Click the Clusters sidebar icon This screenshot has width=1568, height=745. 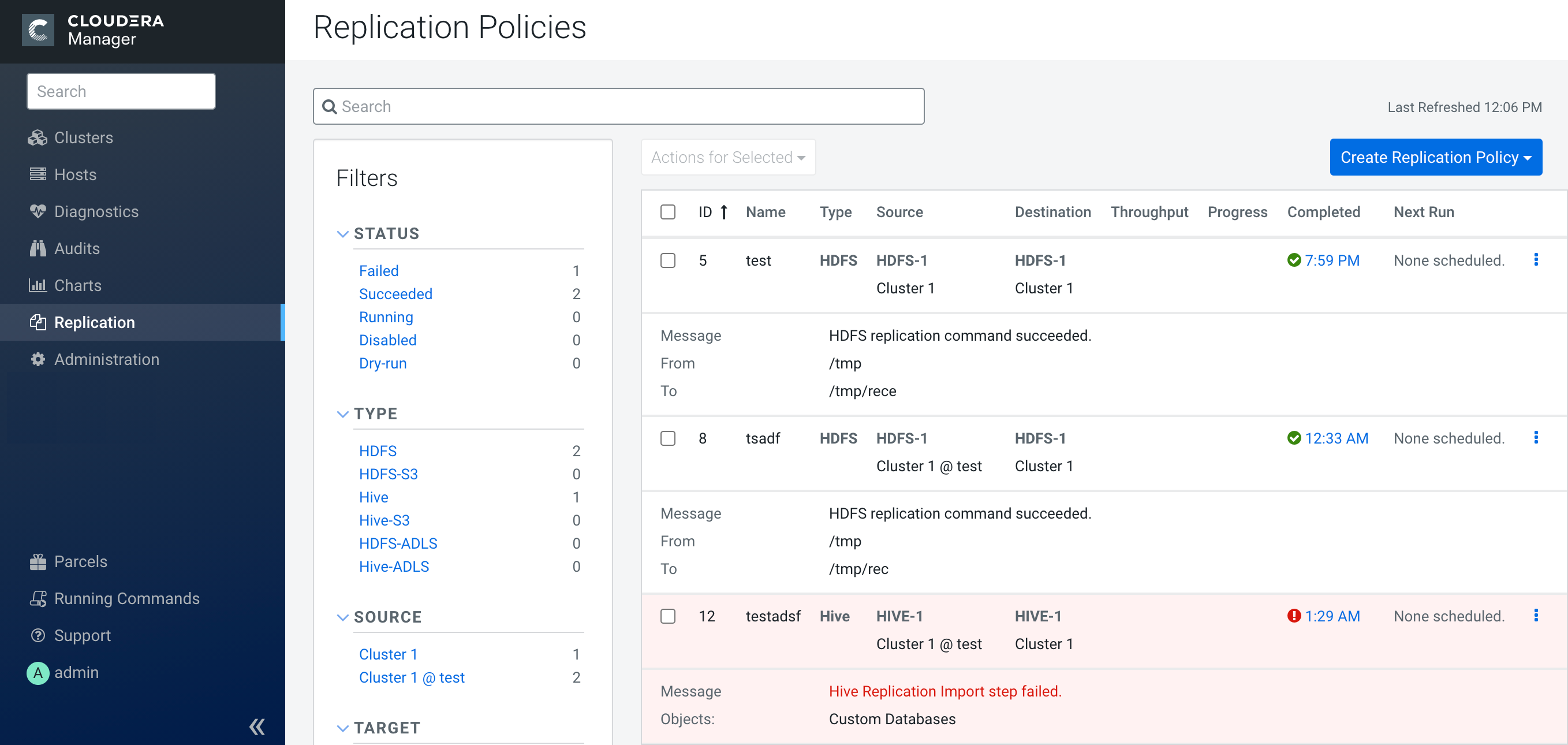(x=37, y=137)
